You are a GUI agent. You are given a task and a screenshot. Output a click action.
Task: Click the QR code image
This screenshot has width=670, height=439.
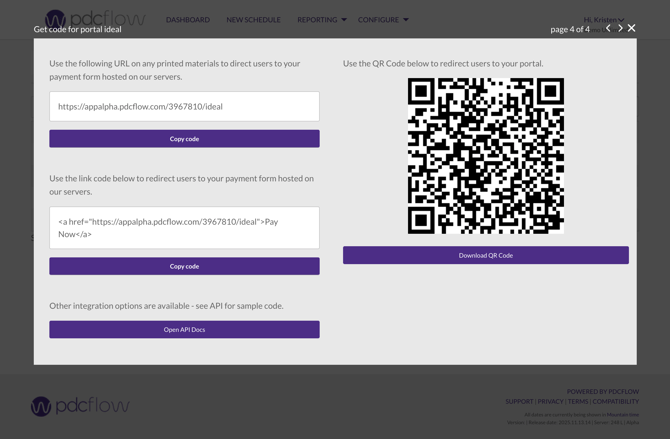486,156
